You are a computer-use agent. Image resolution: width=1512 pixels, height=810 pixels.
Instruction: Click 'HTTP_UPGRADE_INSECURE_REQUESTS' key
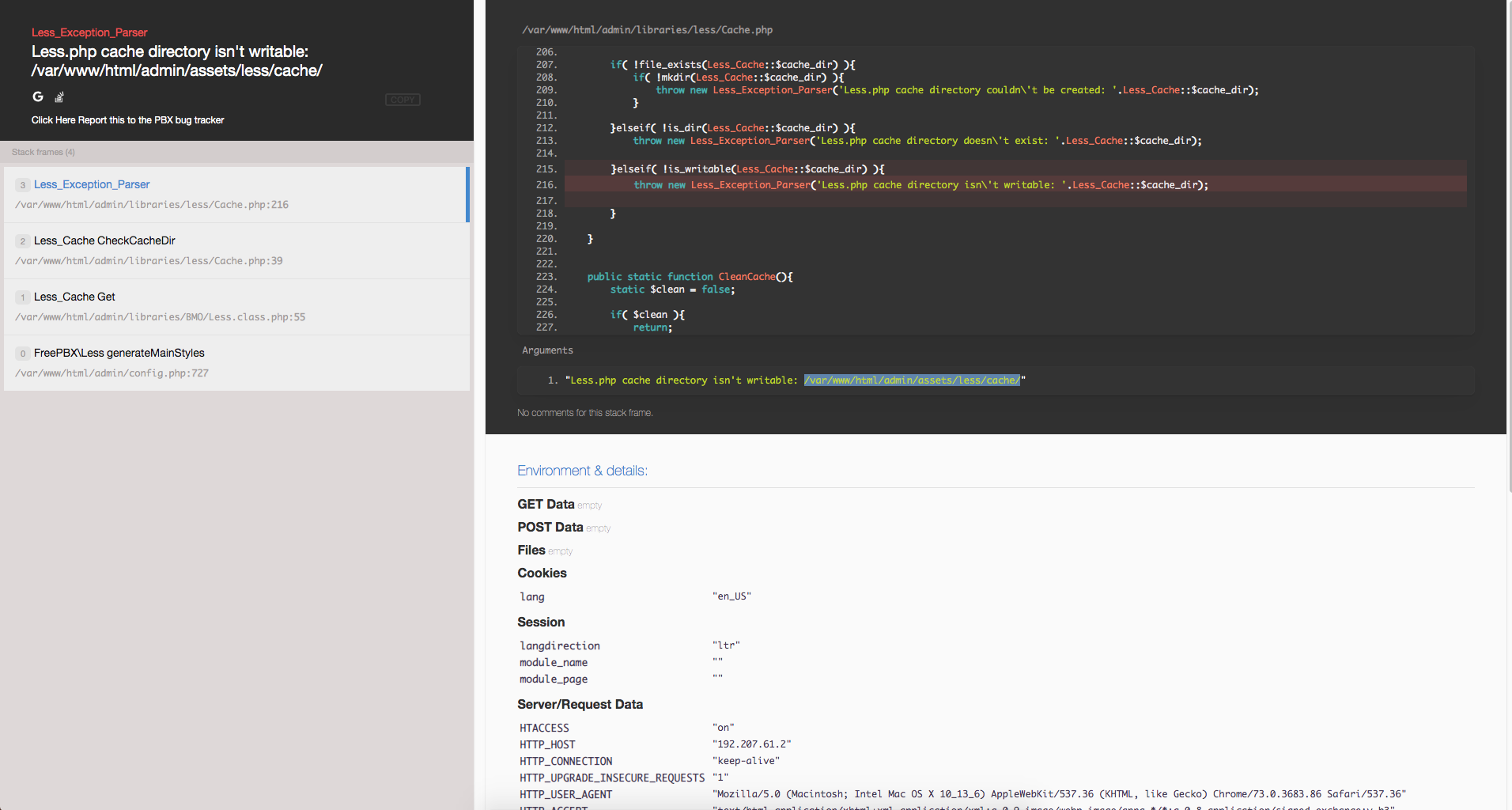(612, 778)
